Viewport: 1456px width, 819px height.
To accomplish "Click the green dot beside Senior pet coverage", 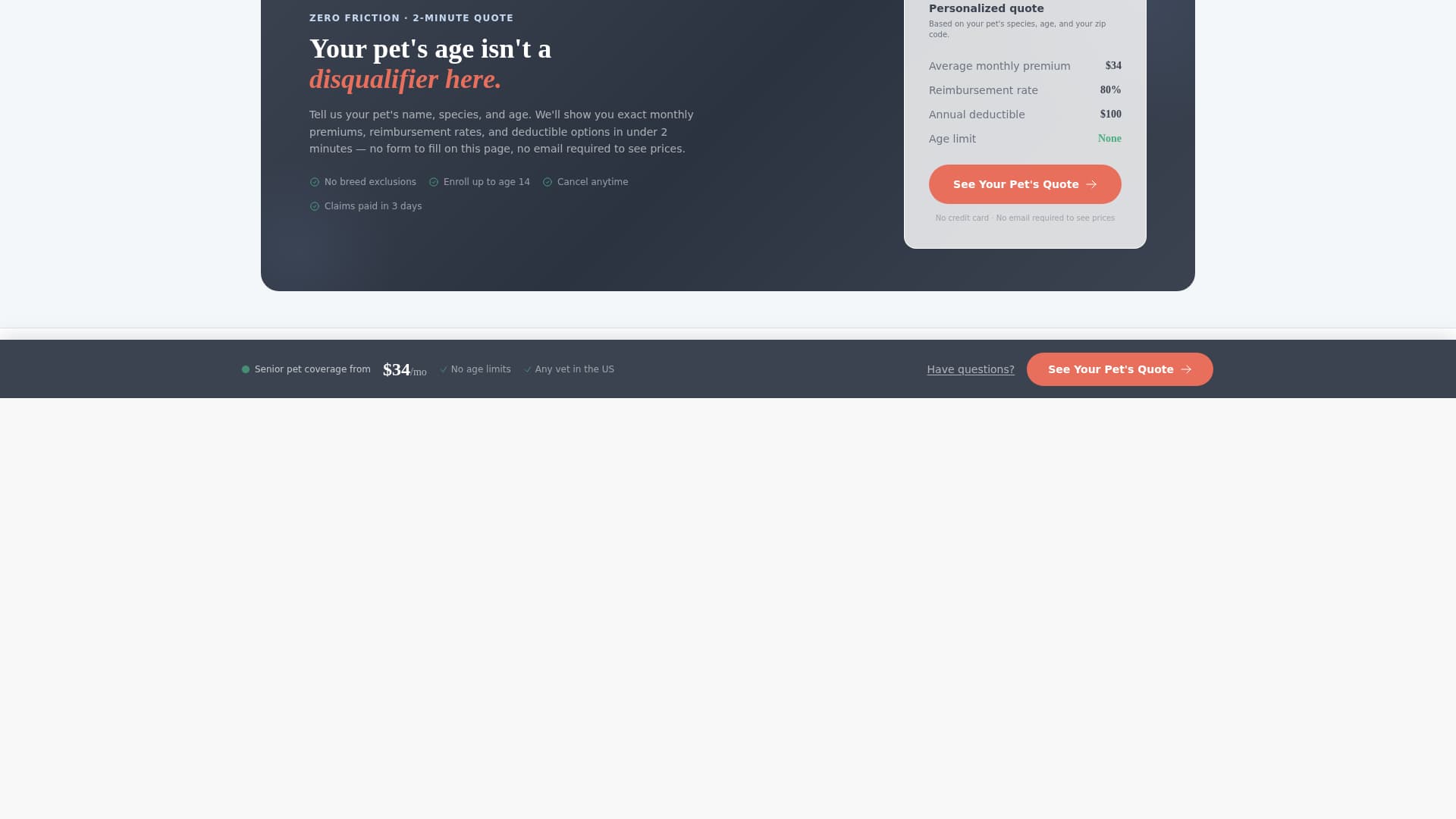I will (246, 369).
